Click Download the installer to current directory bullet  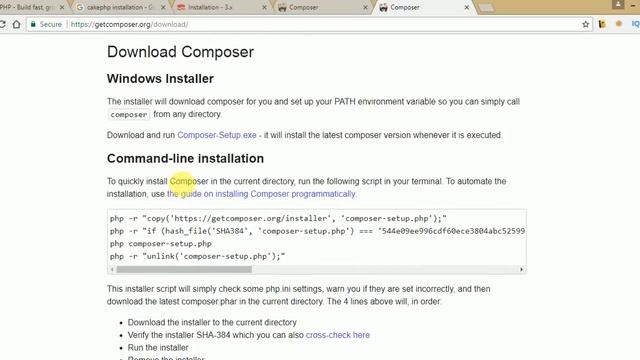pyautogui.click(x=212, y=322)
